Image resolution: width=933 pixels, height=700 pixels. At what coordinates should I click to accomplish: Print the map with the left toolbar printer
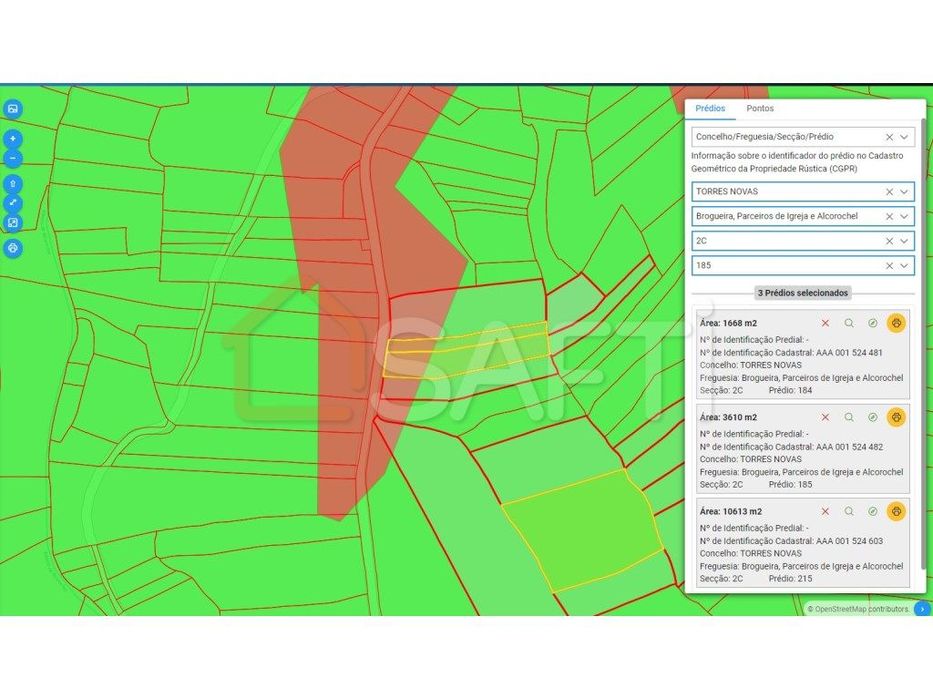[x=13, y=248]
